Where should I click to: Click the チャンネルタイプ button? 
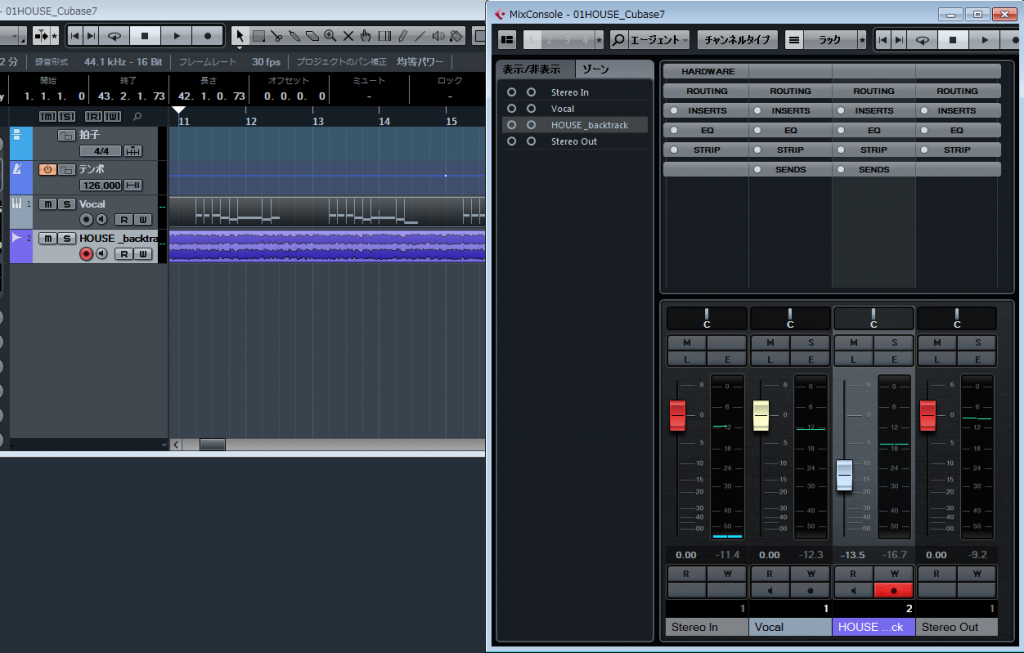pyautogui.click(x=737, y=40)
